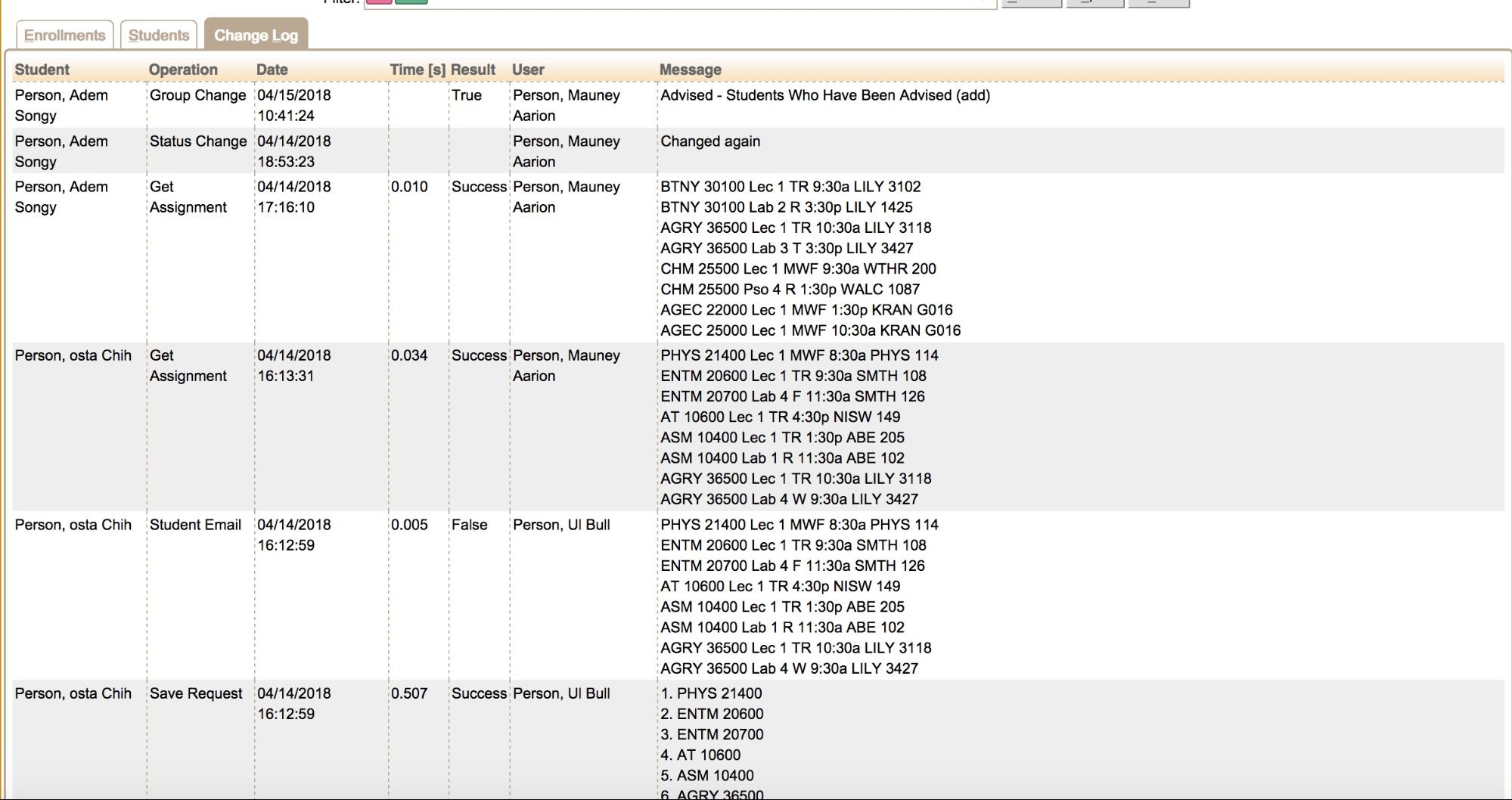
Task: Click 'AGEC 22000 Lec 1 MWF 1:30p KRAN G016'
Action: 806,310
